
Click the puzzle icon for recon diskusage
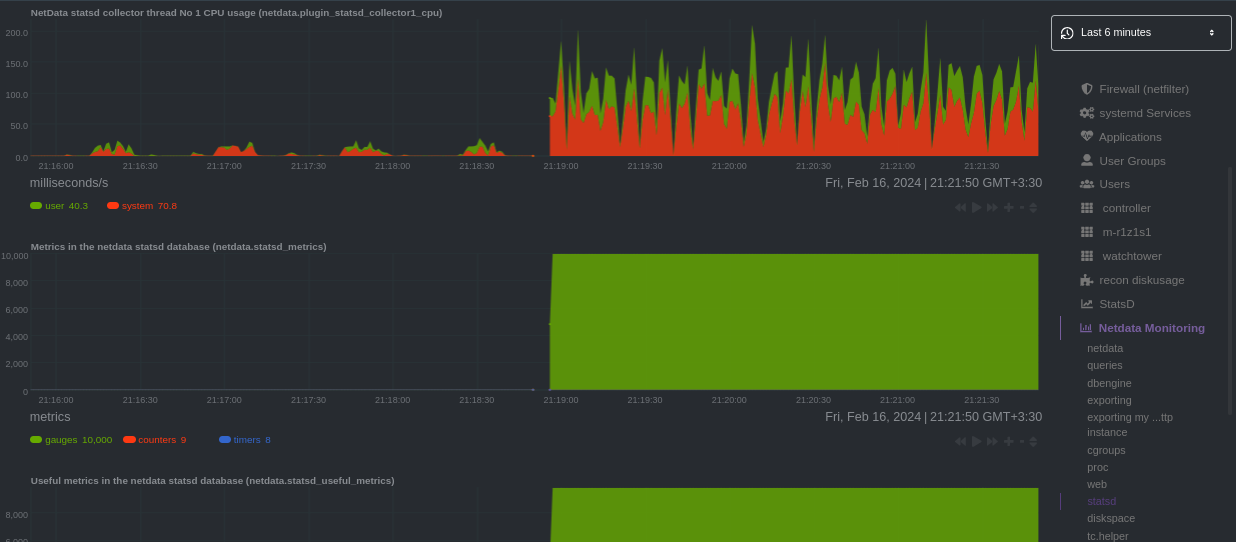tap(1087, 280)
